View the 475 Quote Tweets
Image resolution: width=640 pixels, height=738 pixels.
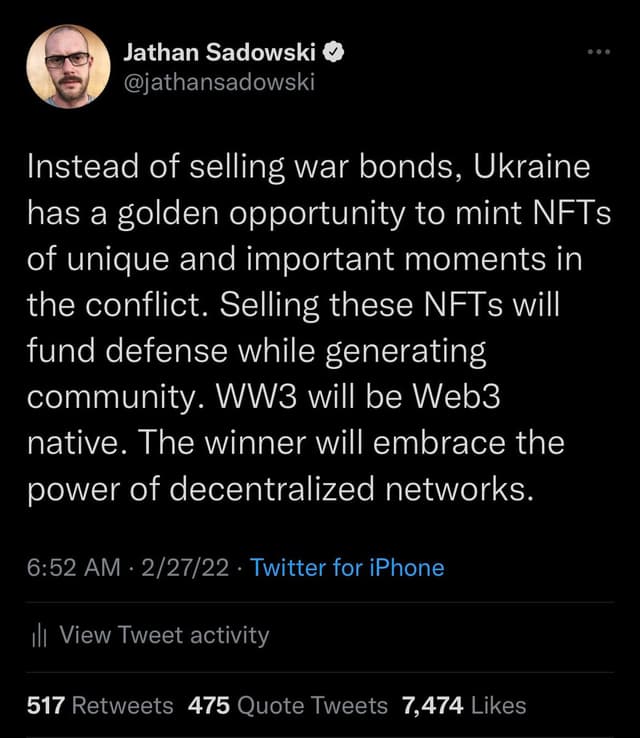pyautogui.click(x=287, y=705)
